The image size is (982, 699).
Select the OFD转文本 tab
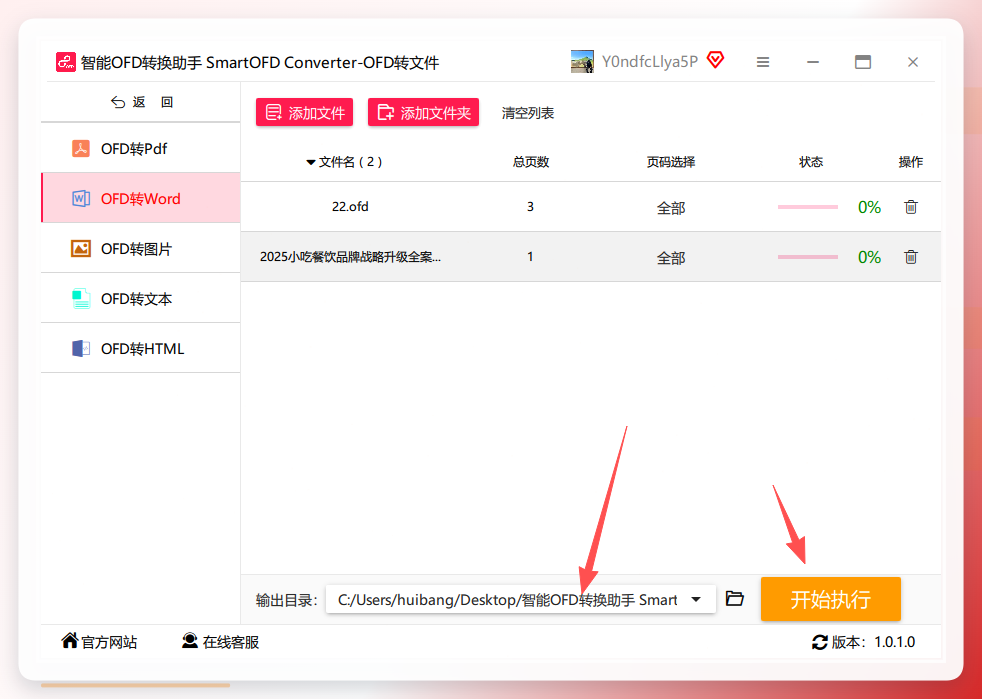(141, 299)
